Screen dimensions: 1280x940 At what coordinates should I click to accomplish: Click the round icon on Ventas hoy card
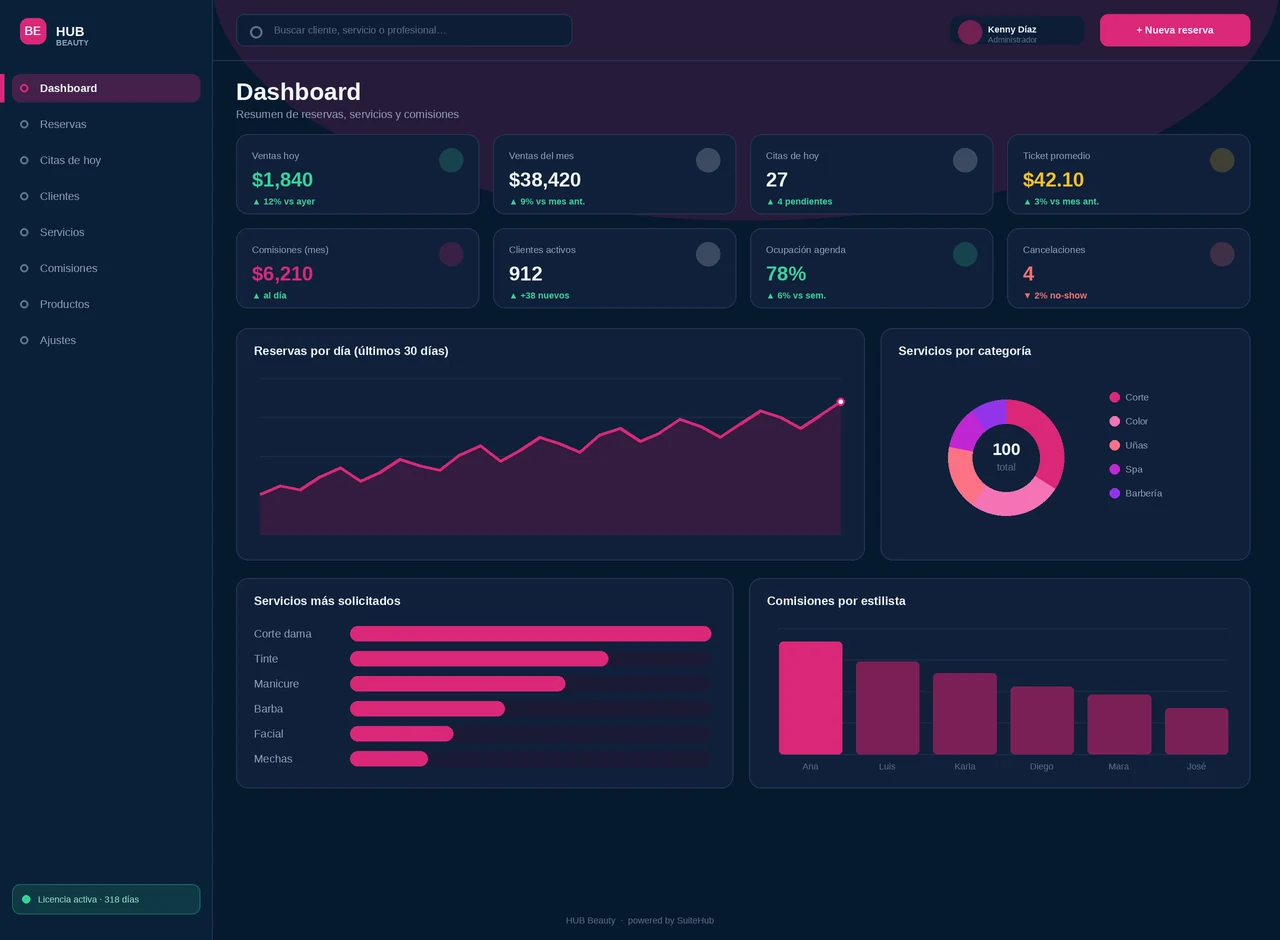(451, 160)
